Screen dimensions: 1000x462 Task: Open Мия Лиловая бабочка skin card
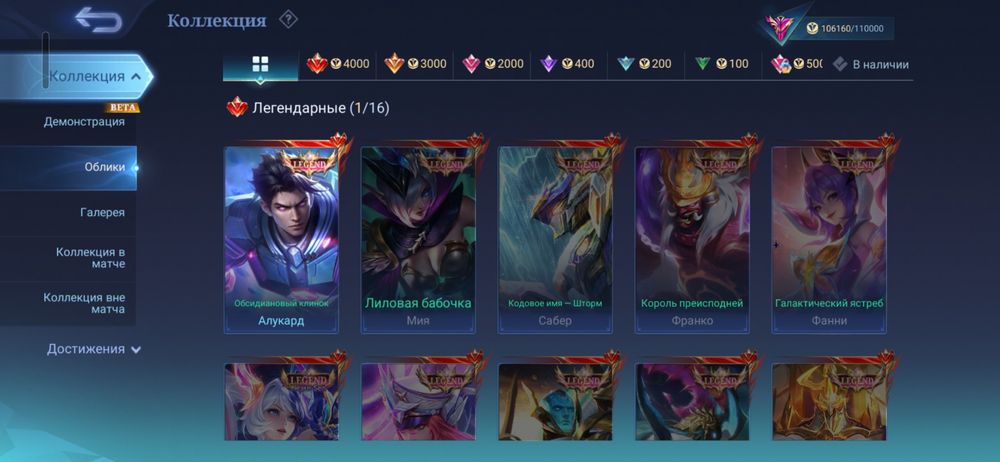click(x=418, y=240)
